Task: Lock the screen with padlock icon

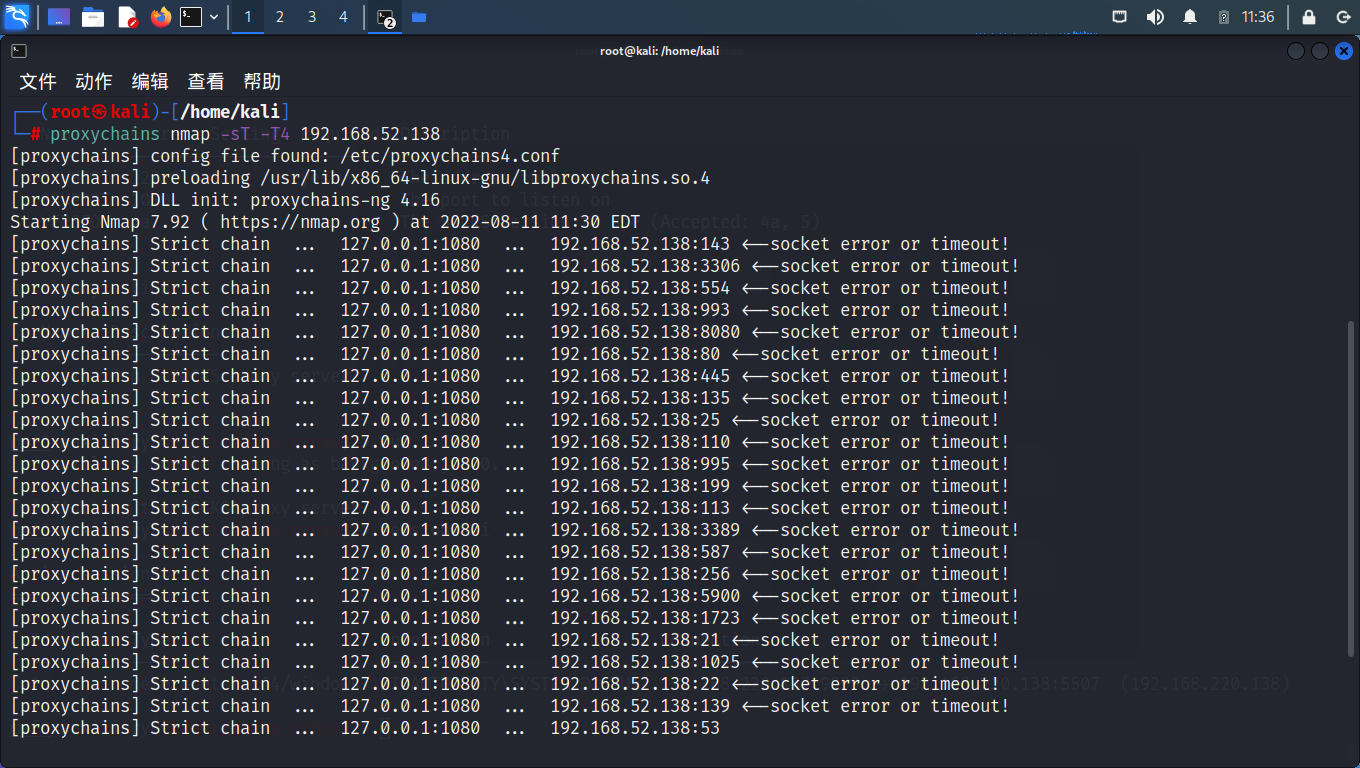Action: pyautogui.click(x=1309, y=17)
